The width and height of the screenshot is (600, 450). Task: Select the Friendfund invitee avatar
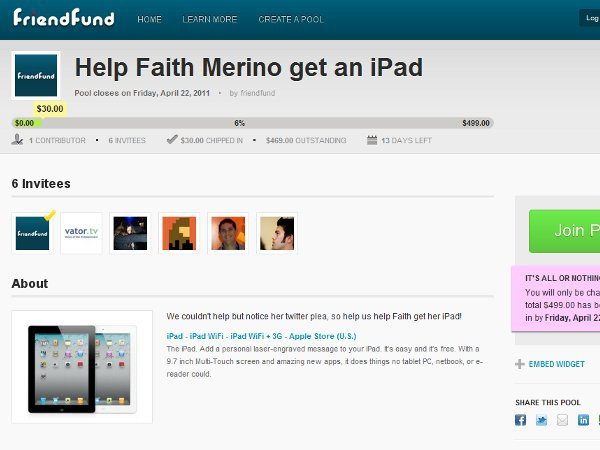pos(33,233)
